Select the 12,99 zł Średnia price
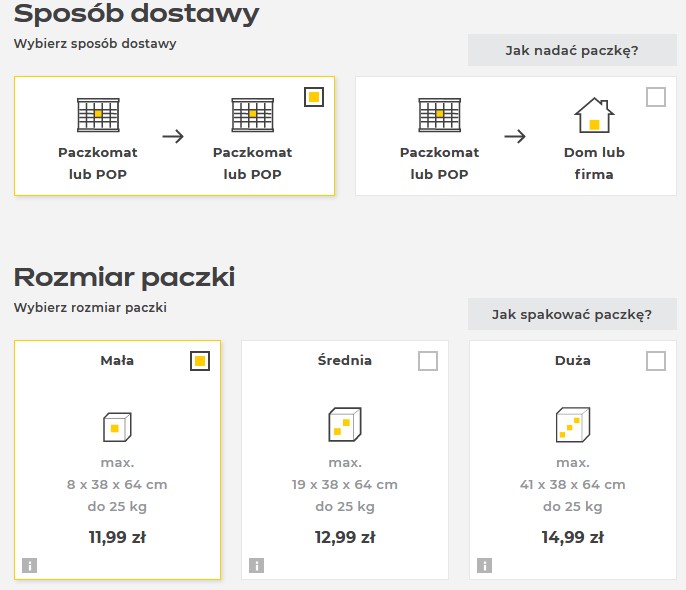This screenshot has height=590, width=686. 345,537
